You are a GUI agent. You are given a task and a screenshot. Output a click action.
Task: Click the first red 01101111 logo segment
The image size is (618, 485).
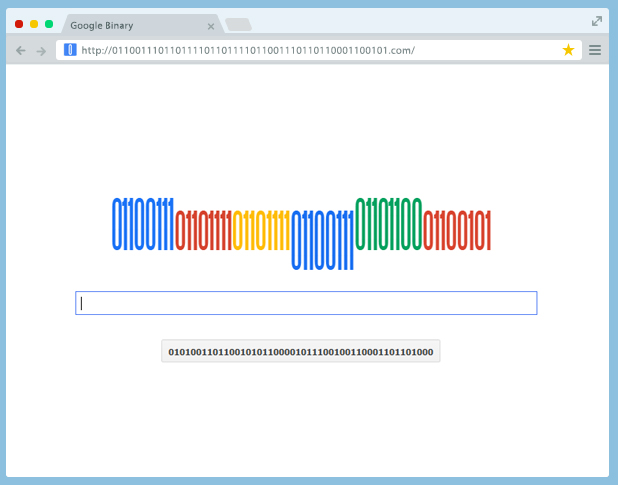click(x=203, y=230)
